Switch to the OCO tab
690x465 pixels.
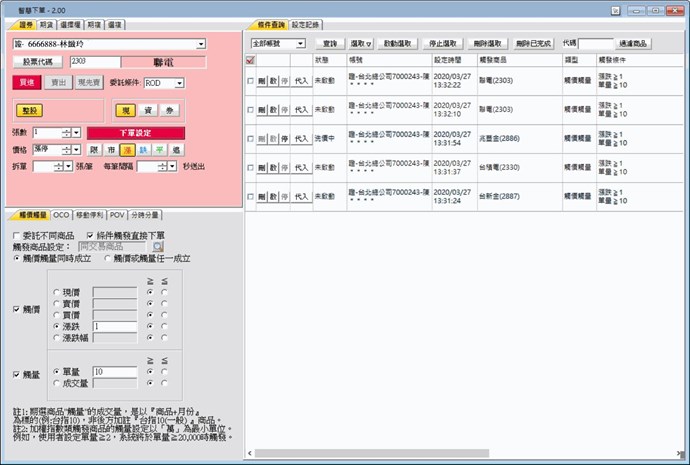(x=61, y=214)
